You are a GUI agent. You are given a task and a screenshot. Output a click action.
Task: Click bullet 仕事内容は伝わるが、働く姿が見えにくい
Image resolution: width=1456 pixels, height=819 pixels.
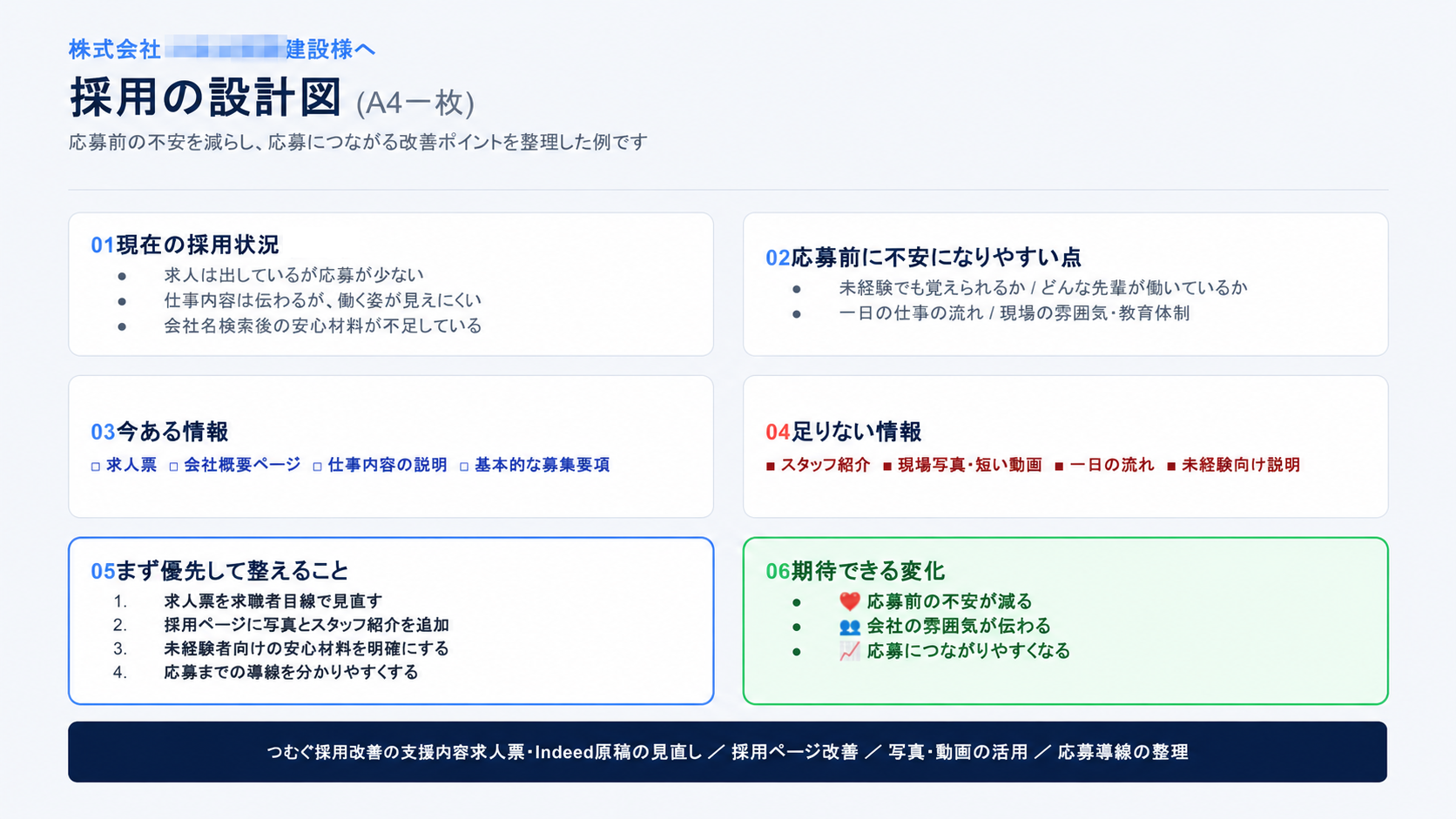[x=322, y=300]
